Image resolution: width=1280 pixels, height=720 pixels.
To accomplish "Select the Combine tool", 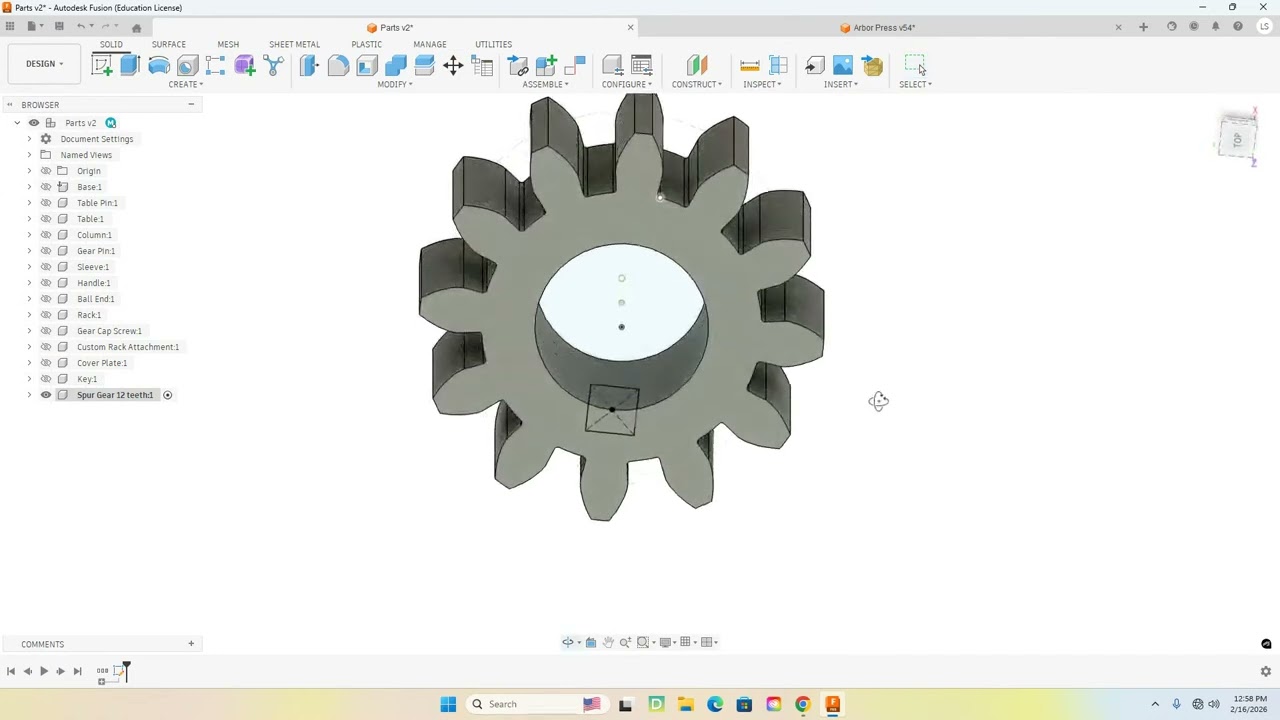I will tap(396, 66).
